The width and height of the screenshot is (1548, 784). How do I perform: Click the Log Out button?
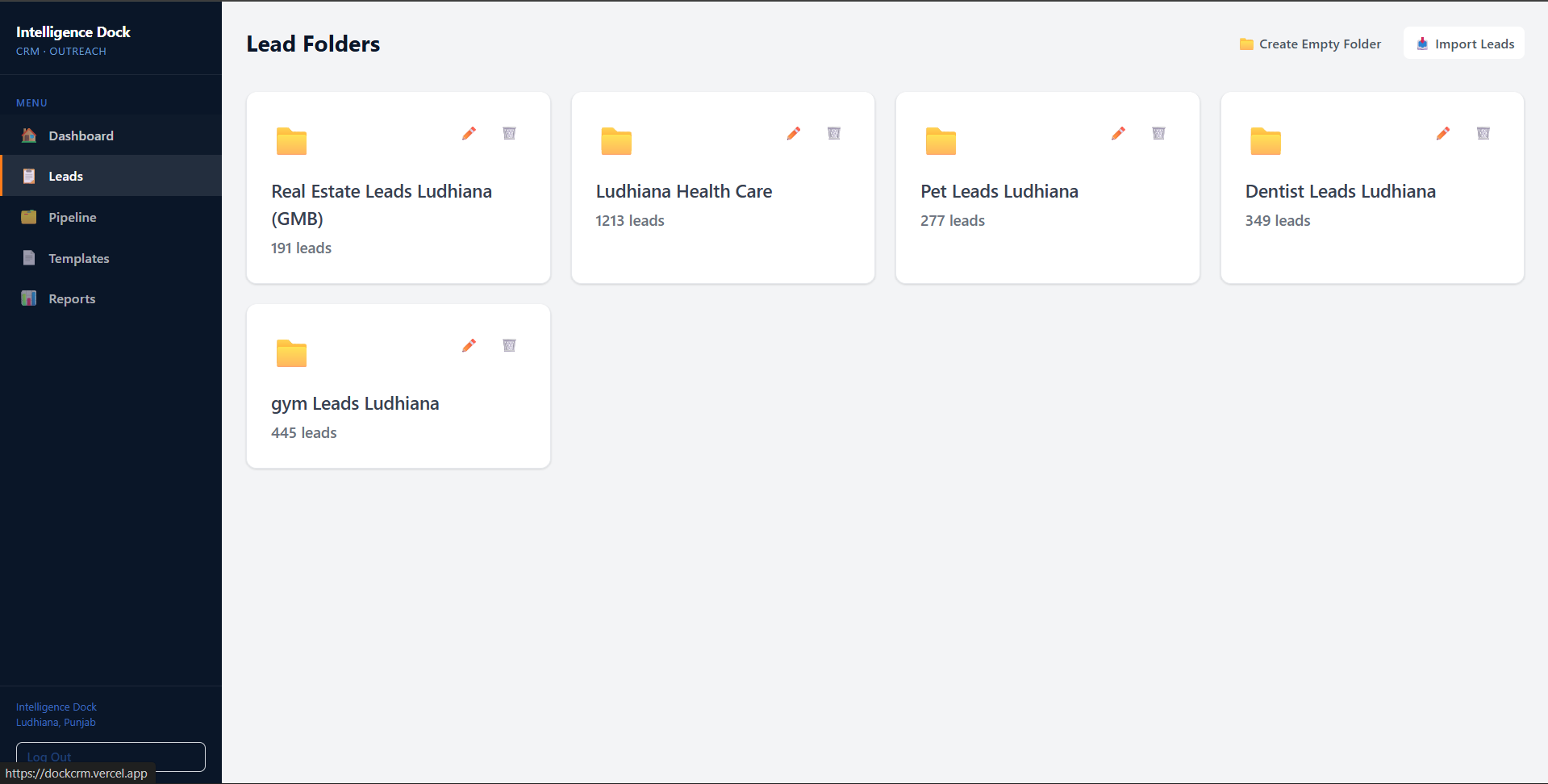[x=111, y=757]
